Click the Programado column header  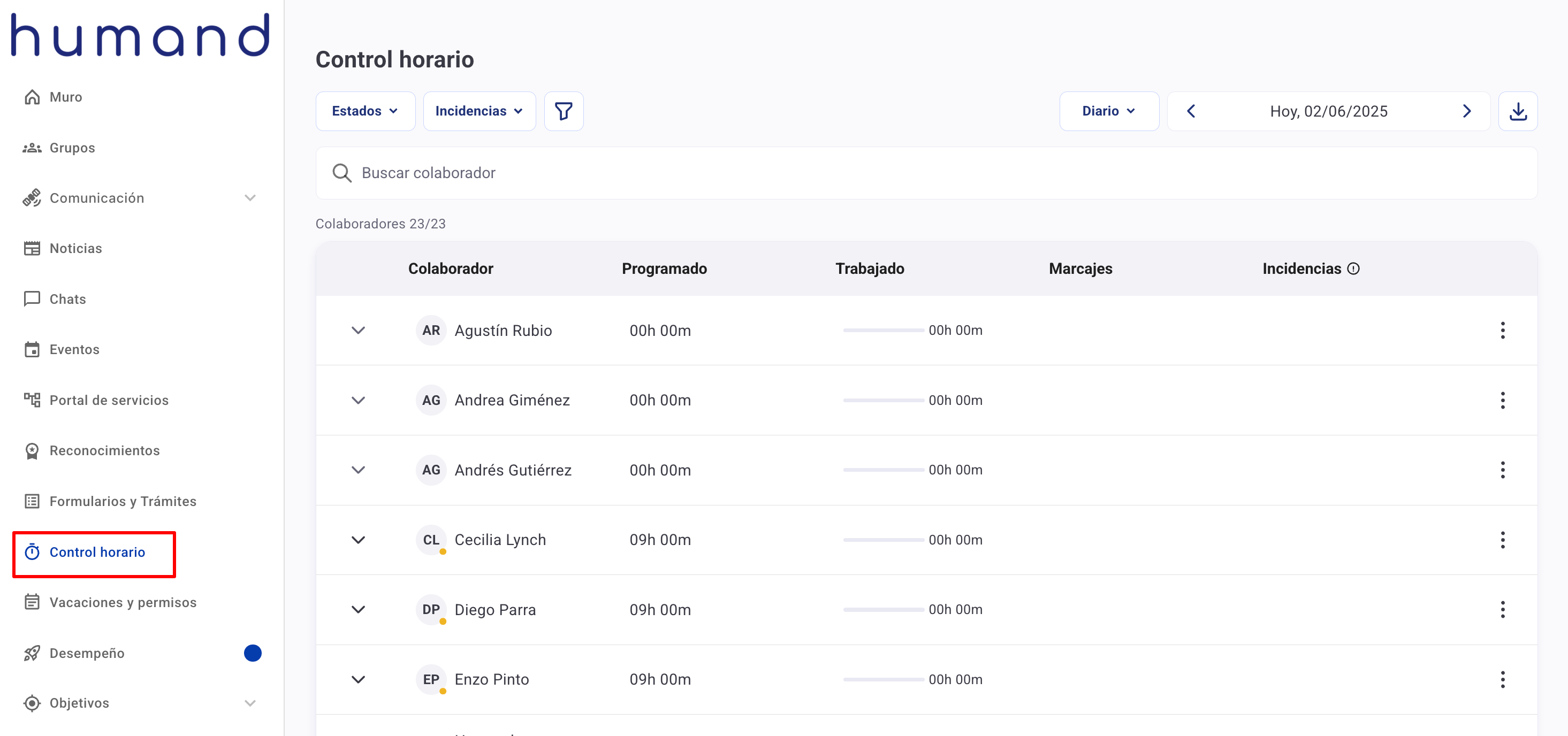(664, 269)
